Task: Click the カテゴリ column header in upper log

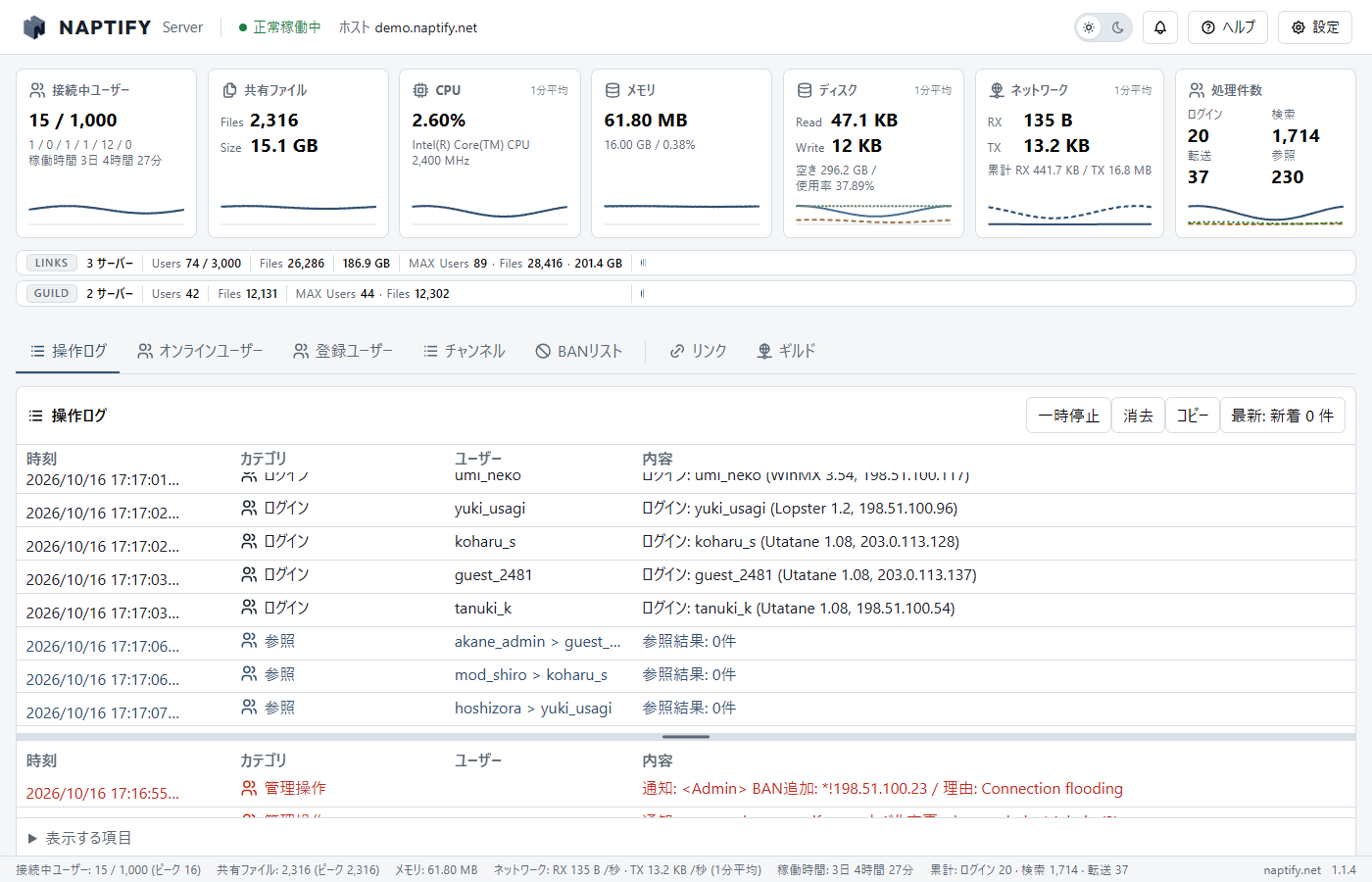Action: tap(264, 459)
